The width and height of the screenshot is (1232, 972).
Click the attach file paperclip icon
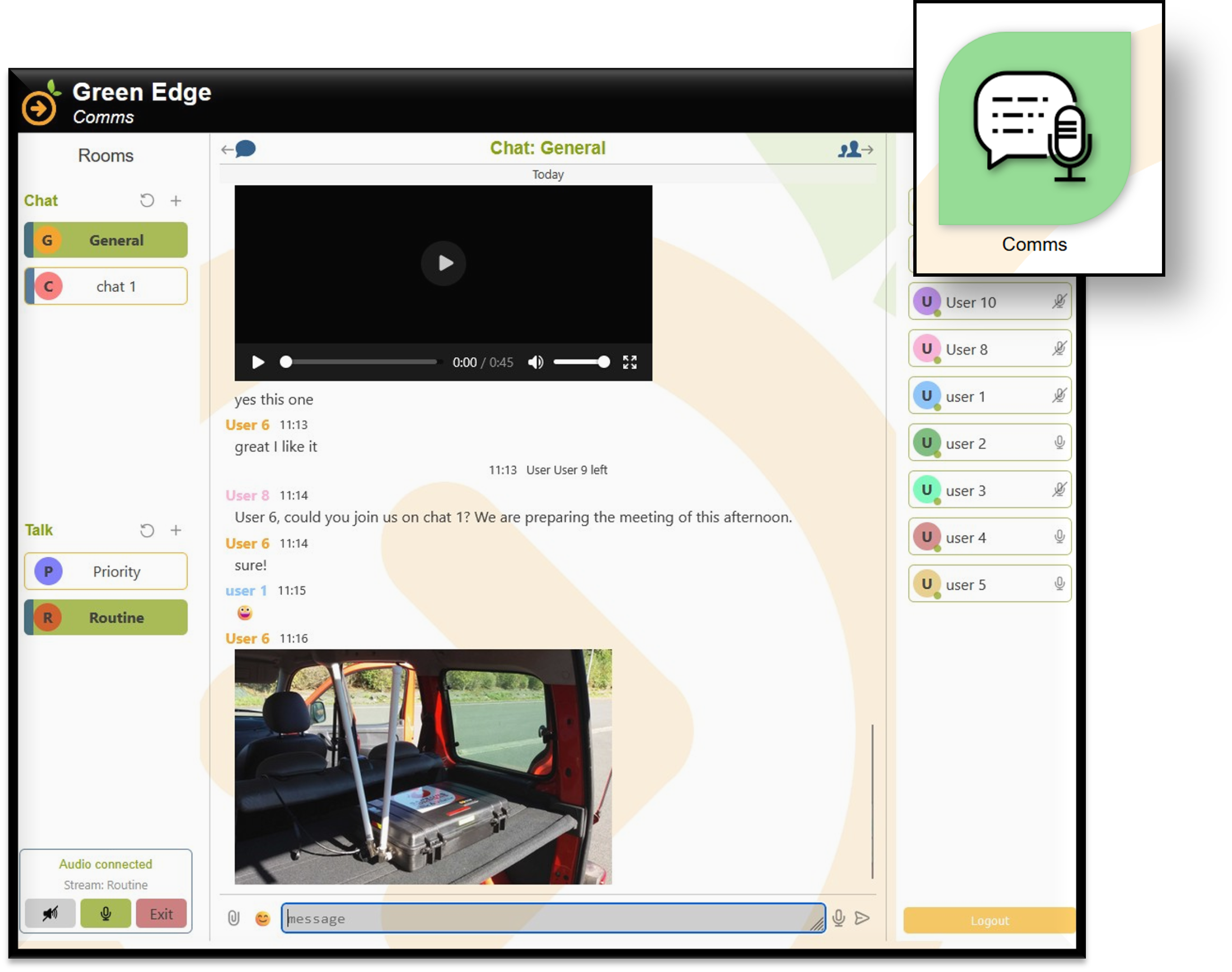click(233, 918)
